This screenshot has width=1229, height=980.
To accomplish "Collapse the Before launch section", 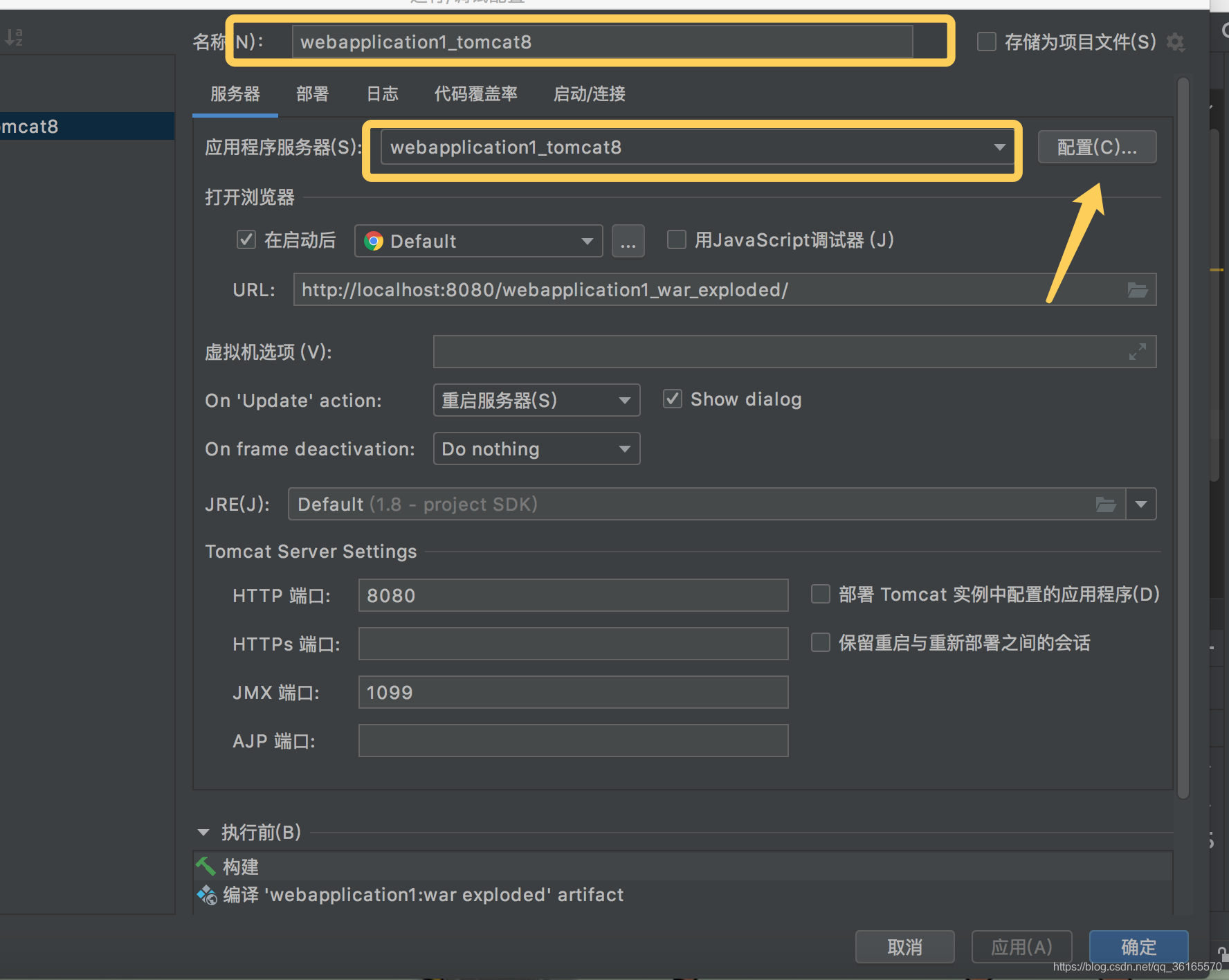I will tap(203, 833).
